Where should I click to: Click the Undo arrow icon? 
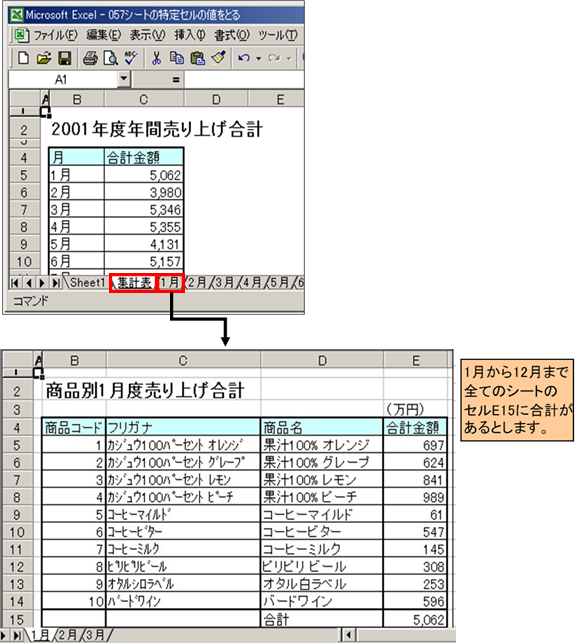tap(244, 58)
